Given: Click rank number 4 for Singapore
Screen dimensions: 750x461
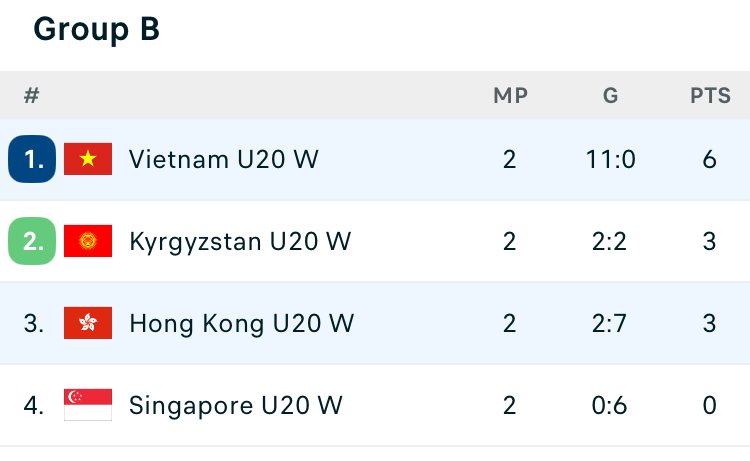Looking at the screenshot, I should pos(33,406).
